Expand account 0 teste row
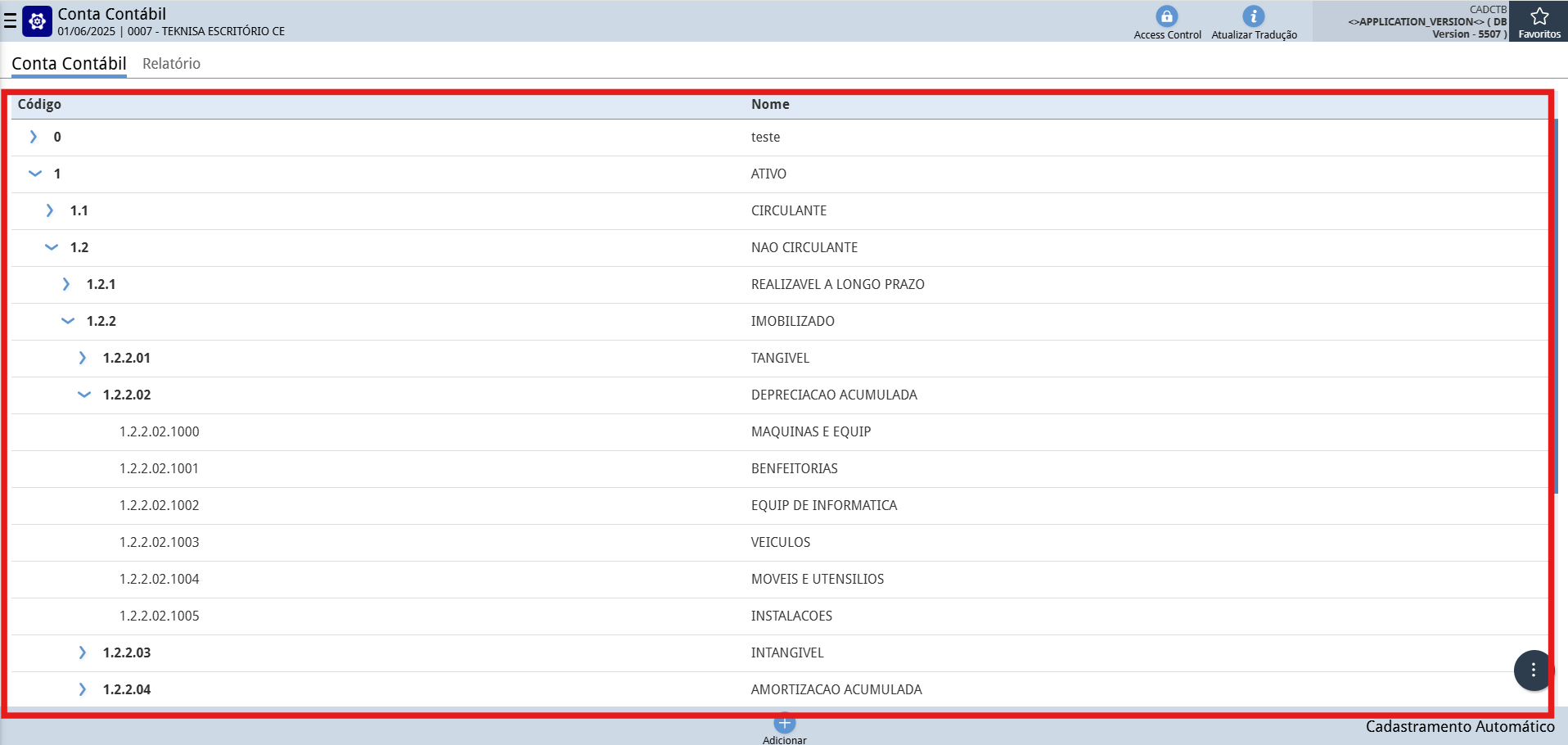The width and height of the screenshot is (1568, 745). (34, 137)
